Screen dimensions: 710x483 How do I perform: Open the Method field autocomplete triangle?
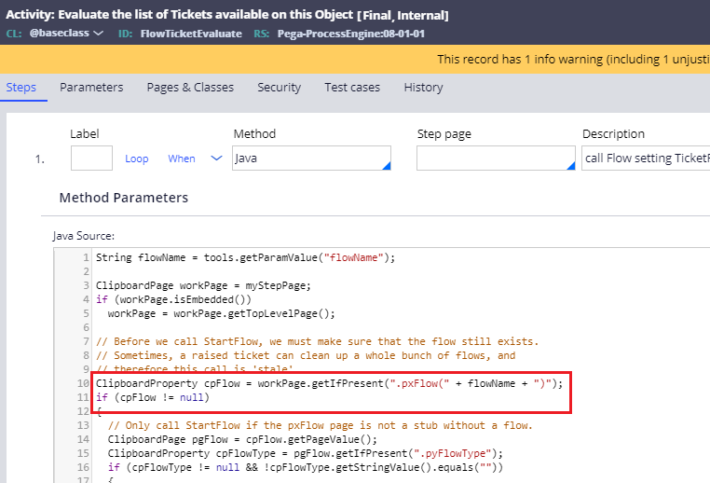tap(385, 166)
